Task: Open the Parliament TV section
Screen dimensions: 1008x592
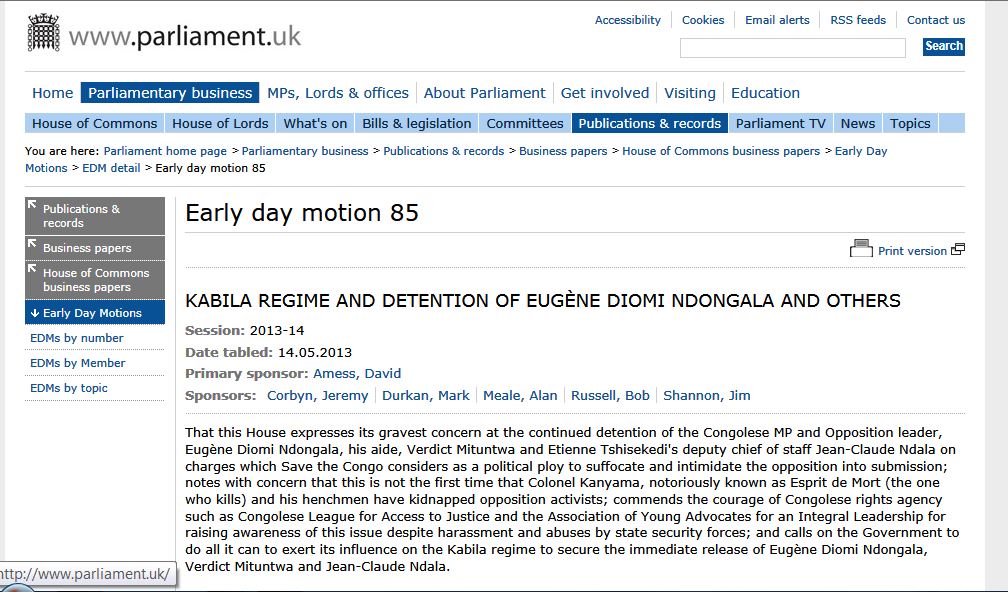Action: (x=780, y=124)
